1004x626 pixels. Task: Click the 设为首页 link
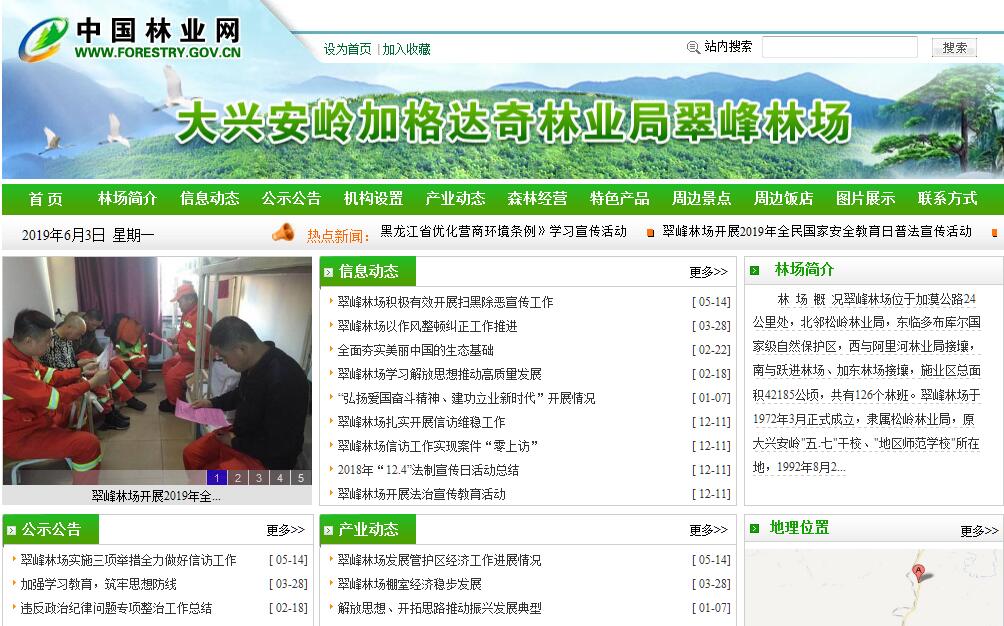tap(347, 49)
